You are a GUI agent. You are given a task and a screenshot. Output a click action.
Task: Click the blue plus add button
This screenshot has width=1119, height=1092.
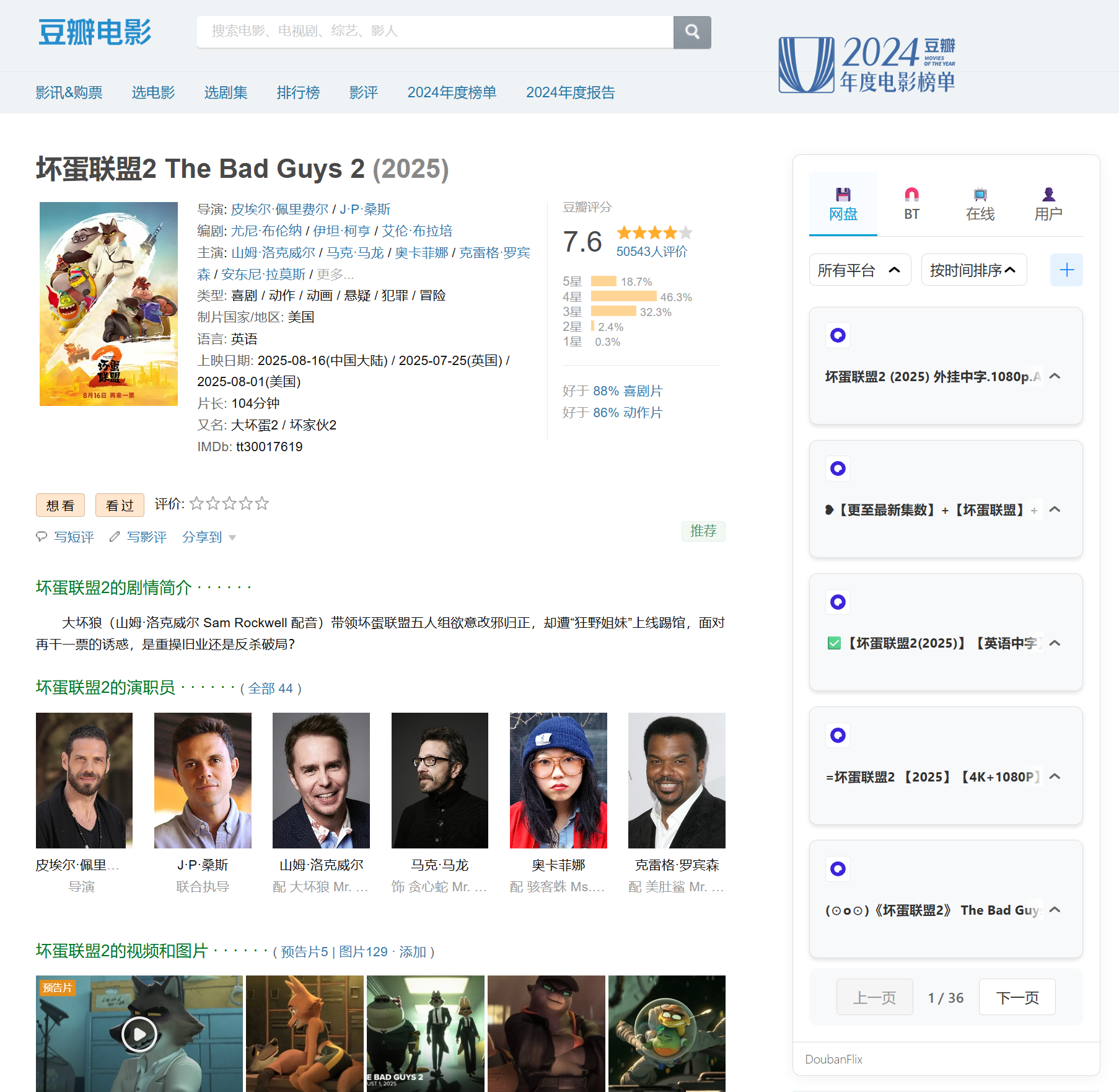(1066, 270)
